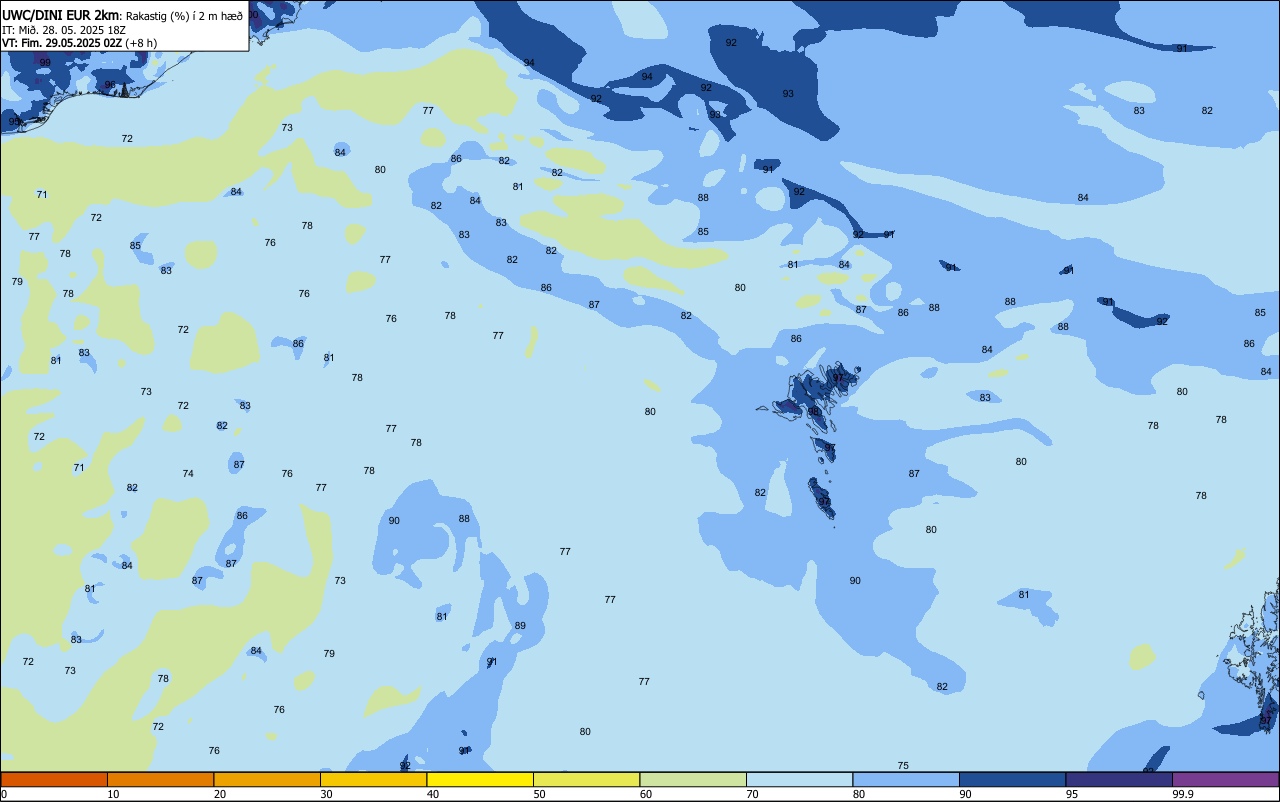Click the legend tick label "0"

(x=4, y=794)
